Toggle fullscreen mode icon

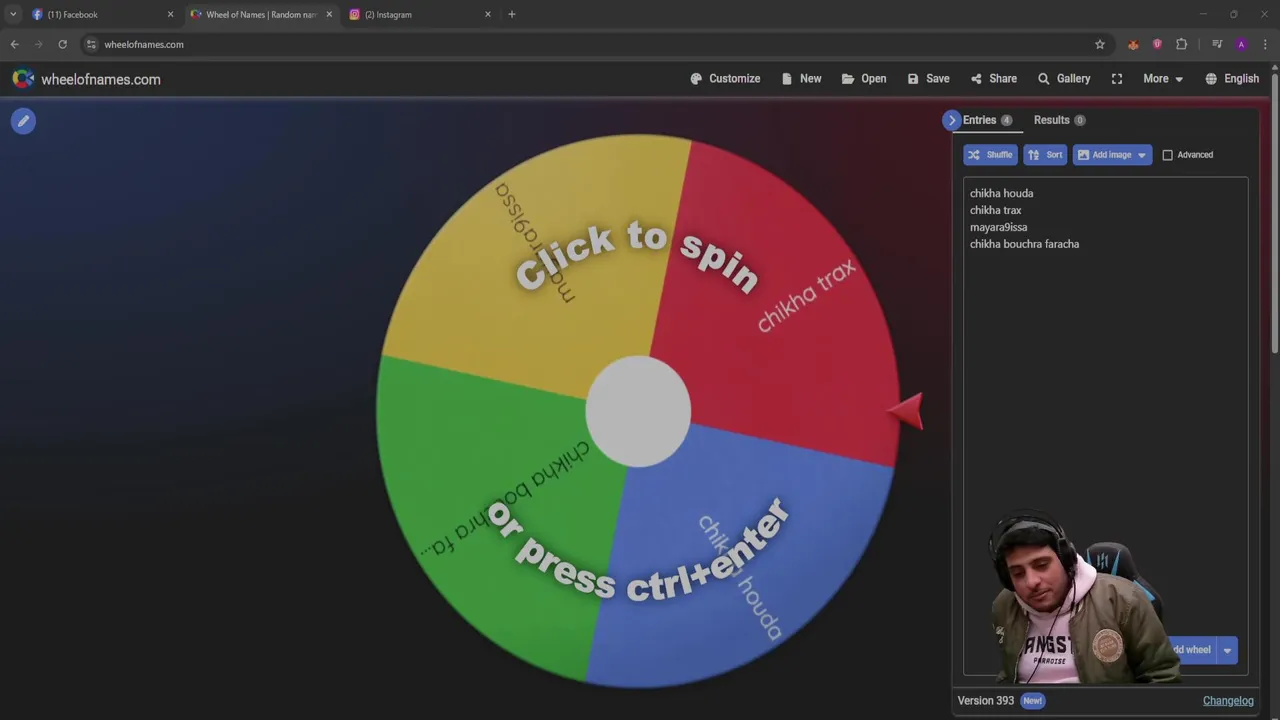1117,79
